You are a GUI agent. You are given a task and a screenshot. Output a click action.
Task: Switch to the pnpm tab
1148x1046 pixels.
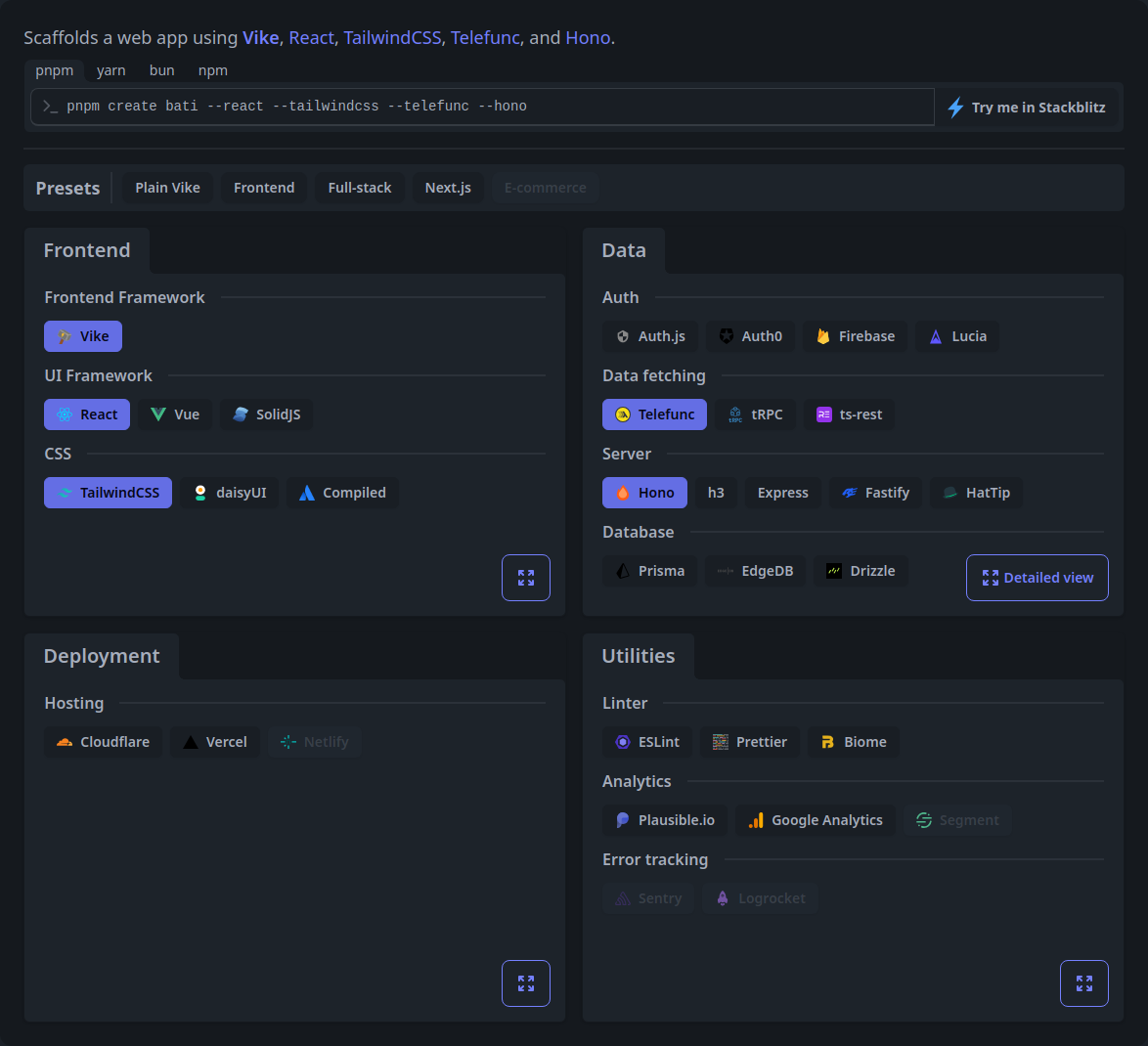pos(54,70)
